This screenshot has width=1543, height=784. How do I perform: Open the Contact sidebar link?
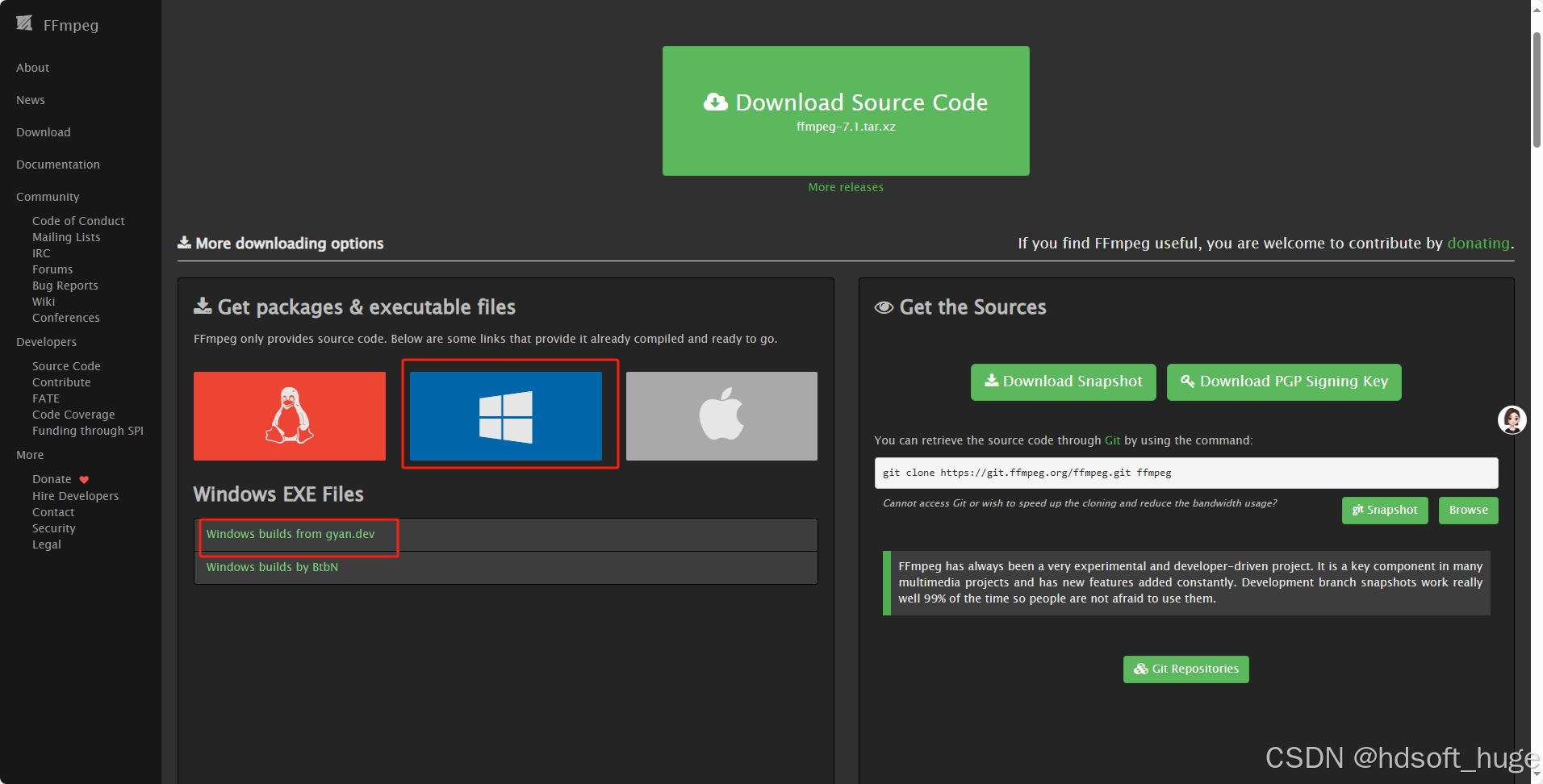click(53, 512)
